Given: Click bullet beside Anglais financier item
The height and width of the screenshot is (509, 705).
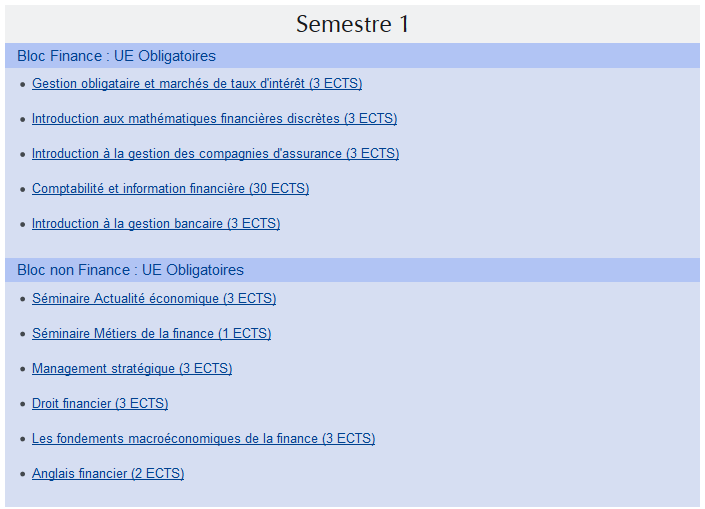Looking at the screenshot, I should pyautogui.click(x=22, y=474).
